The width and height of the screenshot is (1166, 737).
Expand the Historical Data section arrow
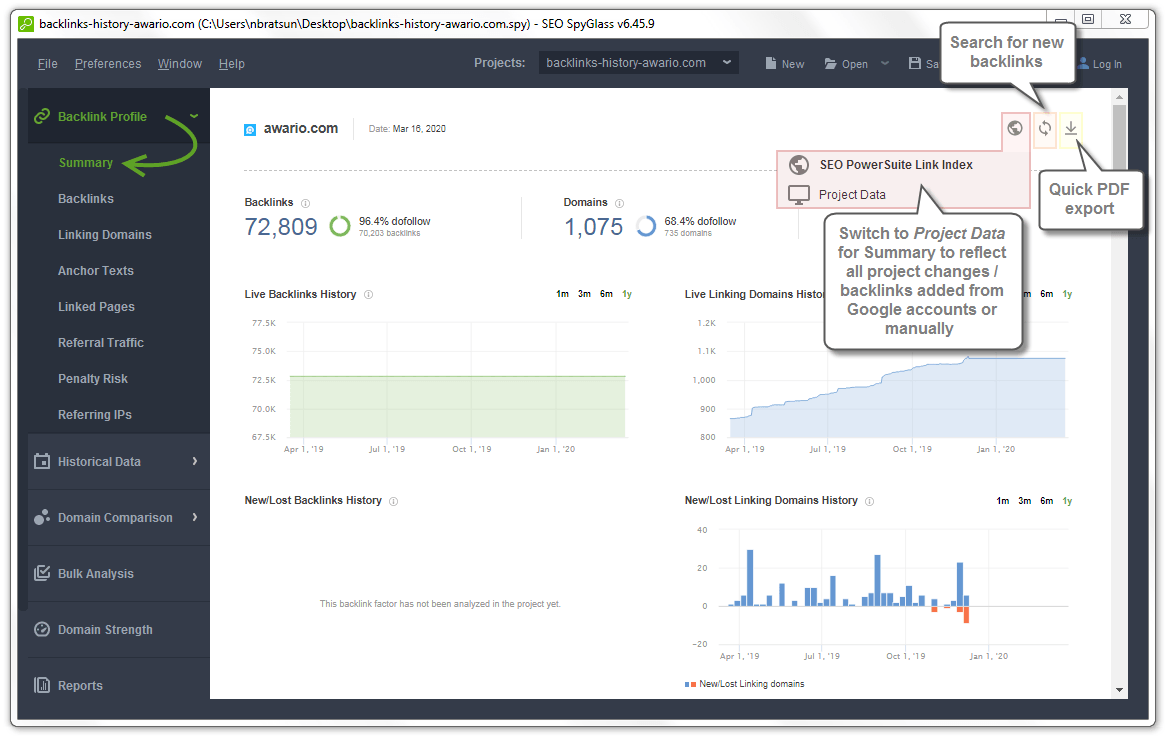195,461
